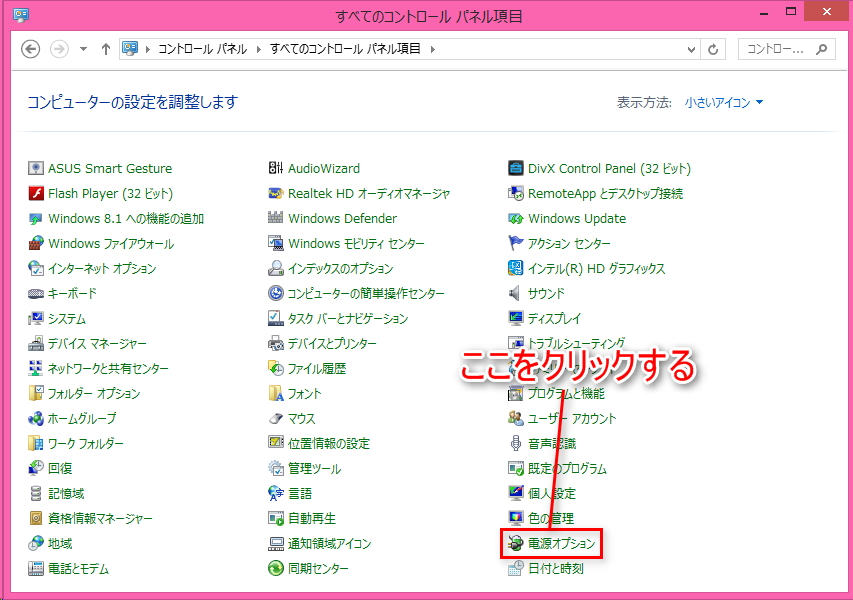This screenshot has height=600, width=853.
Task: Open the 記憶域 link
Action: coord(66,494)
